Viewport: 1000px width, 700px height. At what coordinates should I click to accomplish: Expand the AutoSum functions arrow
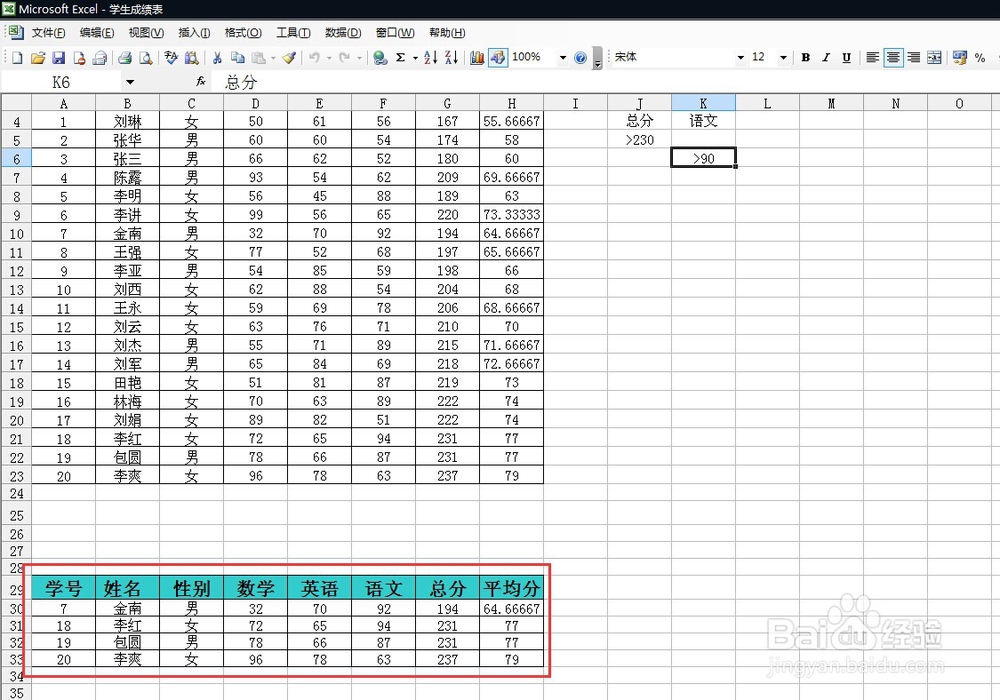coord(415,58)
